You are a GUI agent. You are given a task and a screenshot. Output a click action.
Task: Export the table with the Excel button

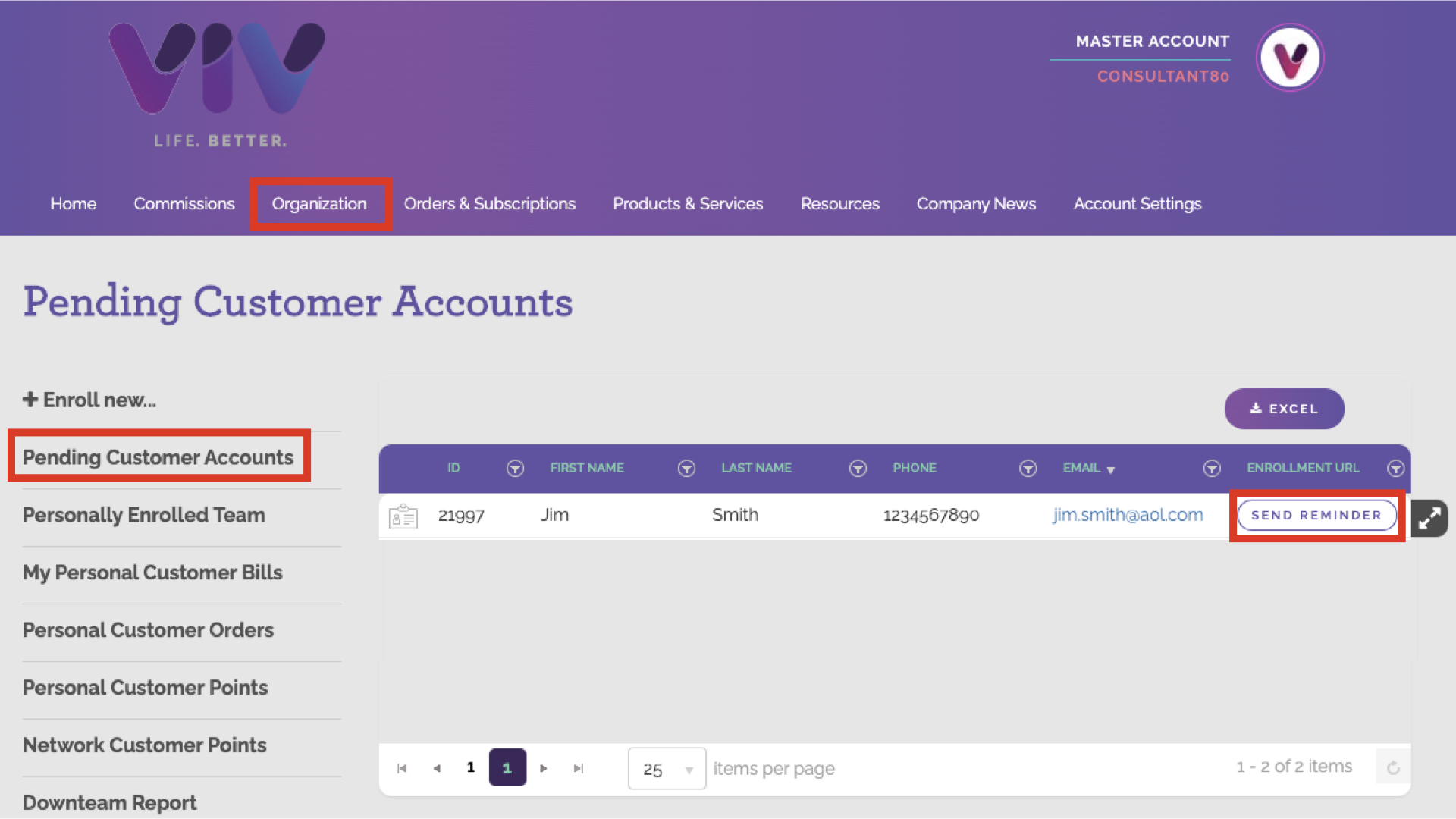pos(1284,409)
